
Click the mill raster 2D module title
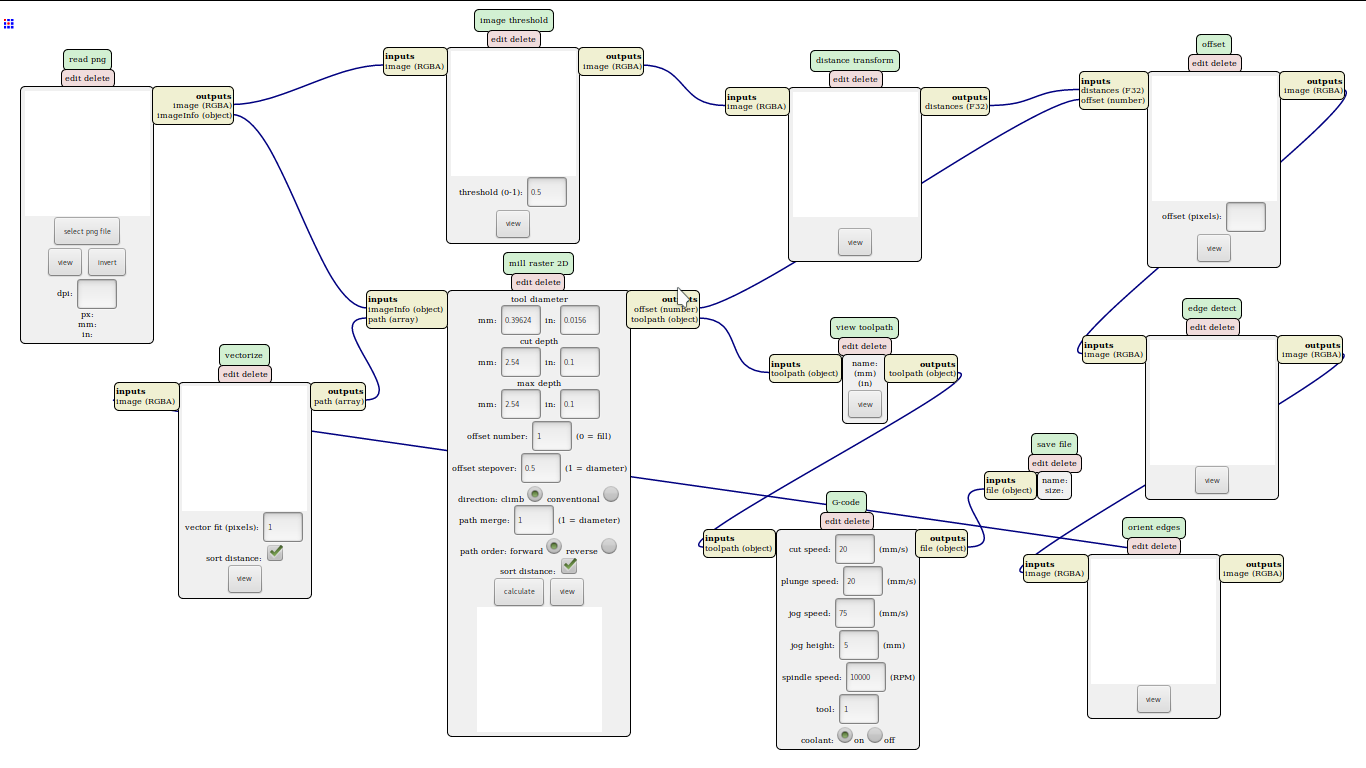[x=539, y=263]
